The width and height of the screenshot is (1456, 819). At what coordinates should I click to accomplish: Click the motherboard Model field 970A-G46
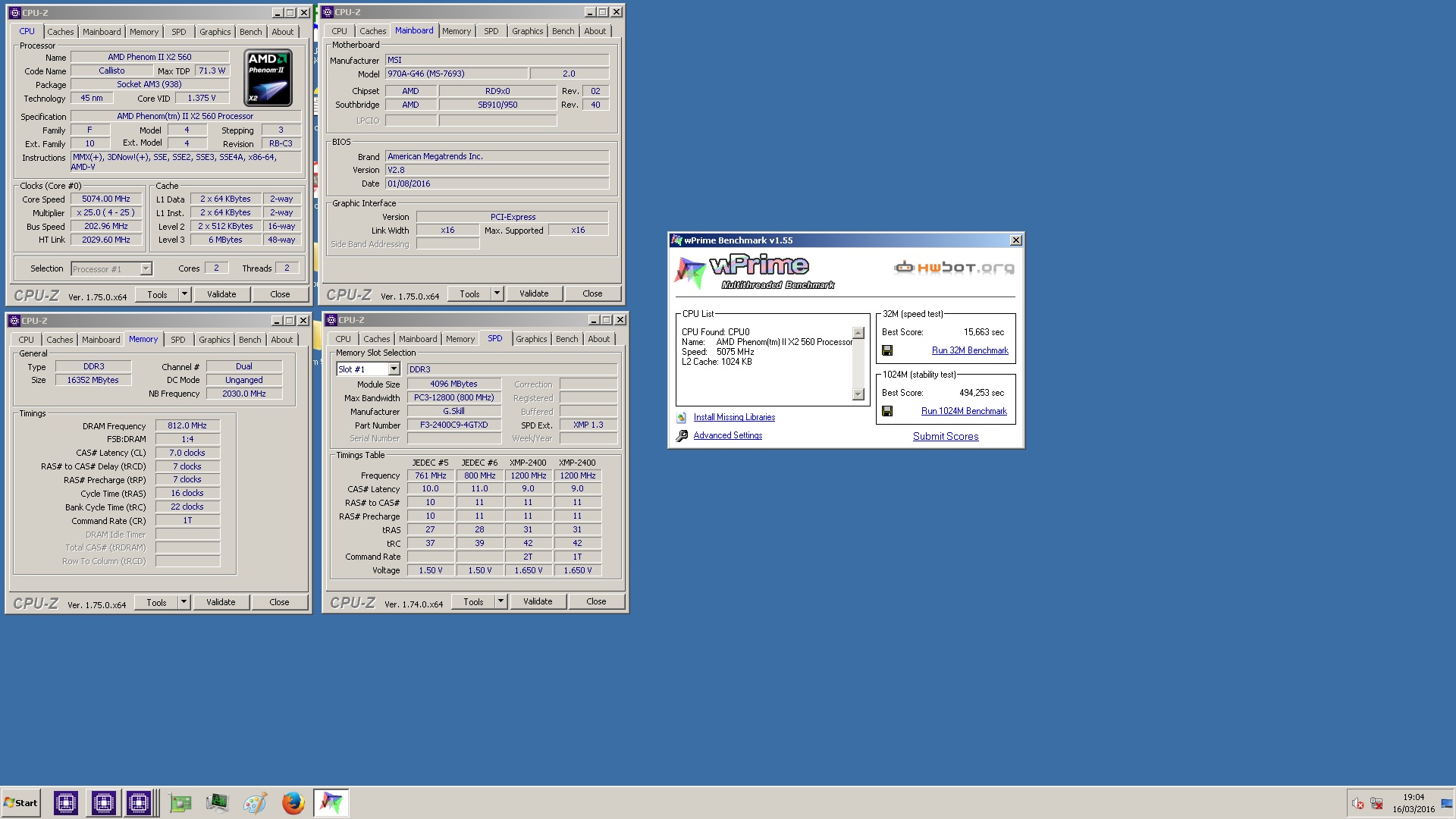tap(457, 74)
